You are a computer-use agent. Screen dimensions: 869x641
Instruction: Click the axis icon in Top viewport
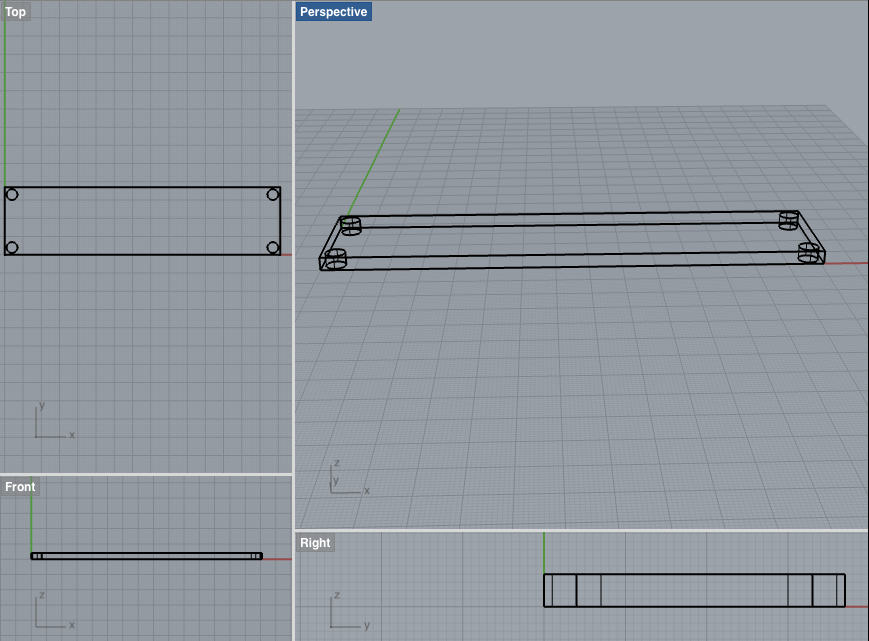click(x=54, y=421)
